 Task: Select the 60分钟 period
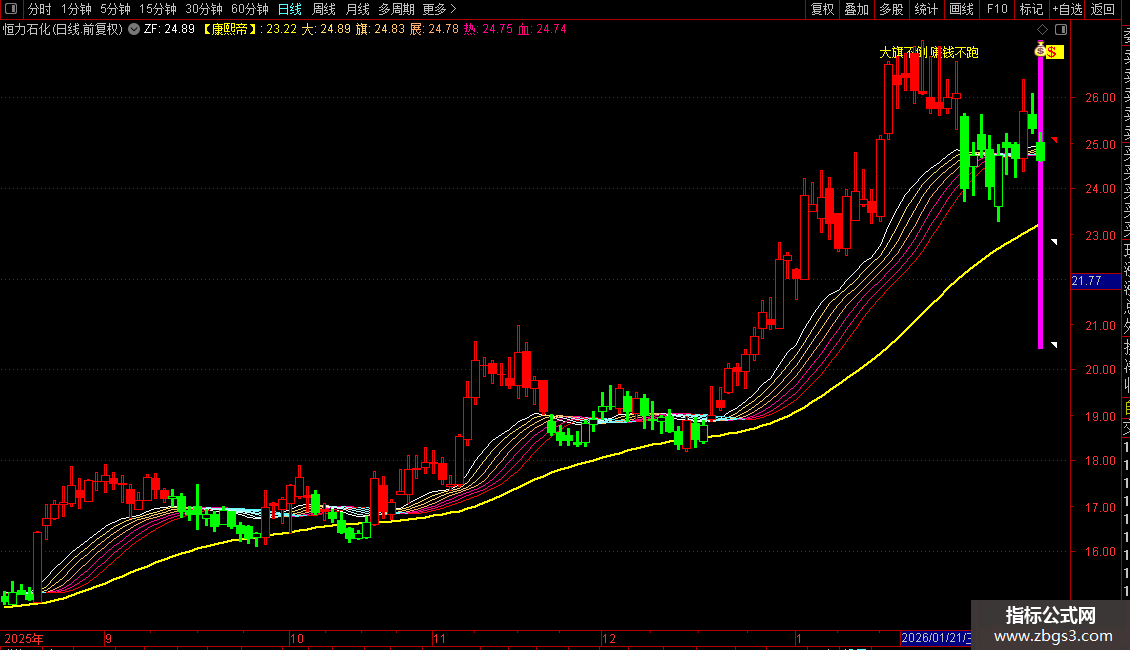pyautogui.click(x=250, y=9)
